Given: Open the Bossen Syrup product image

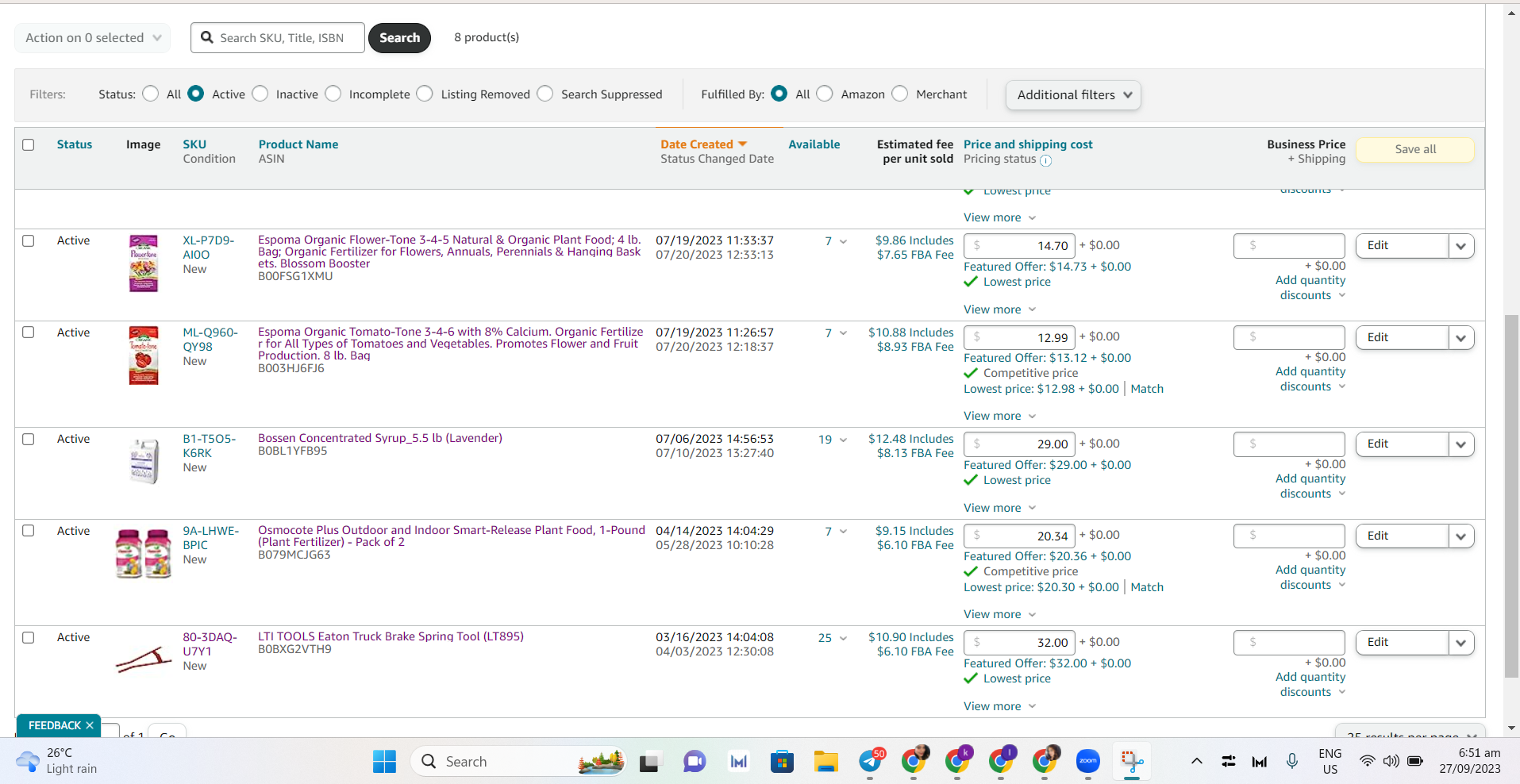Looking at the screenshot, I should pos(144,461).
